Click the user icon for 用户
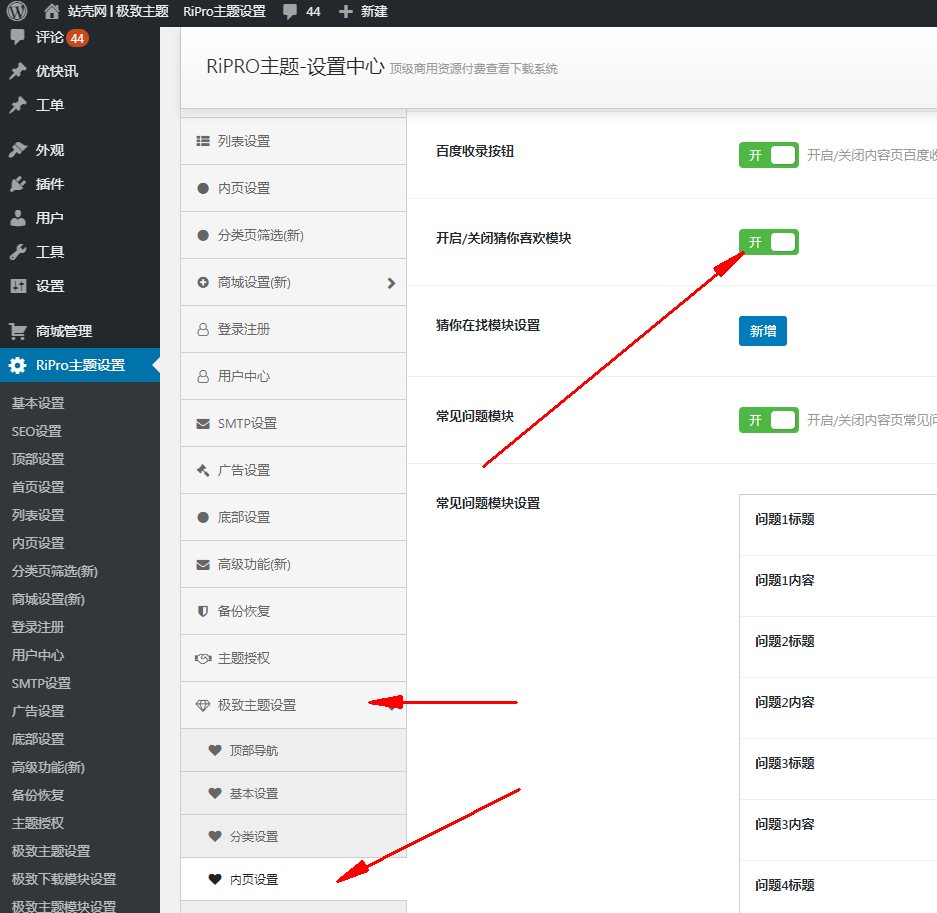This screenshot has height=913, width=937. tap(18, 218)
